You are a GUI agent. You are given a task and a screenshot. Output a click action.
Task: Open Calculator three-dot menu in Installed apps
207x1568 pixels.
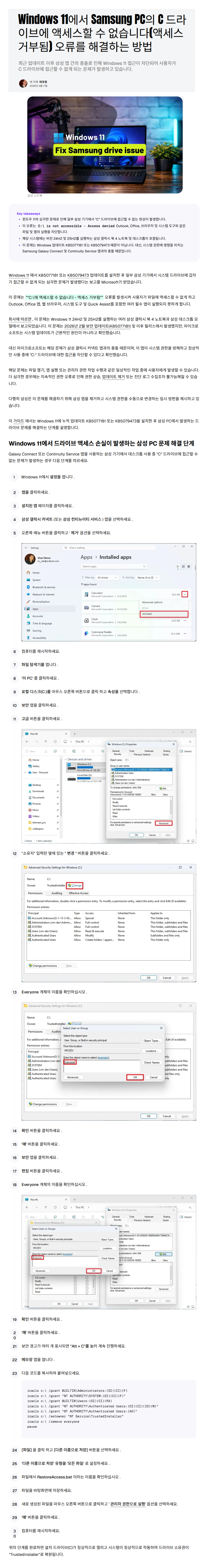click(185, 594)
